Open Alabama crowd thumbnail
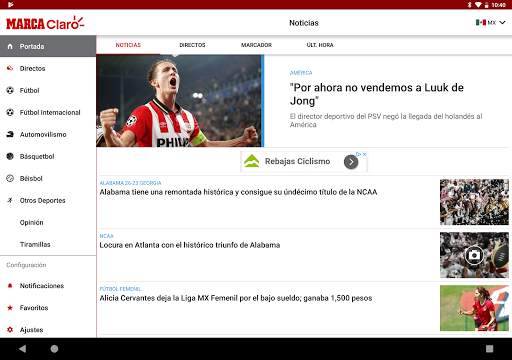Viewport: 512px width, 360px height. tap(474, 202)
